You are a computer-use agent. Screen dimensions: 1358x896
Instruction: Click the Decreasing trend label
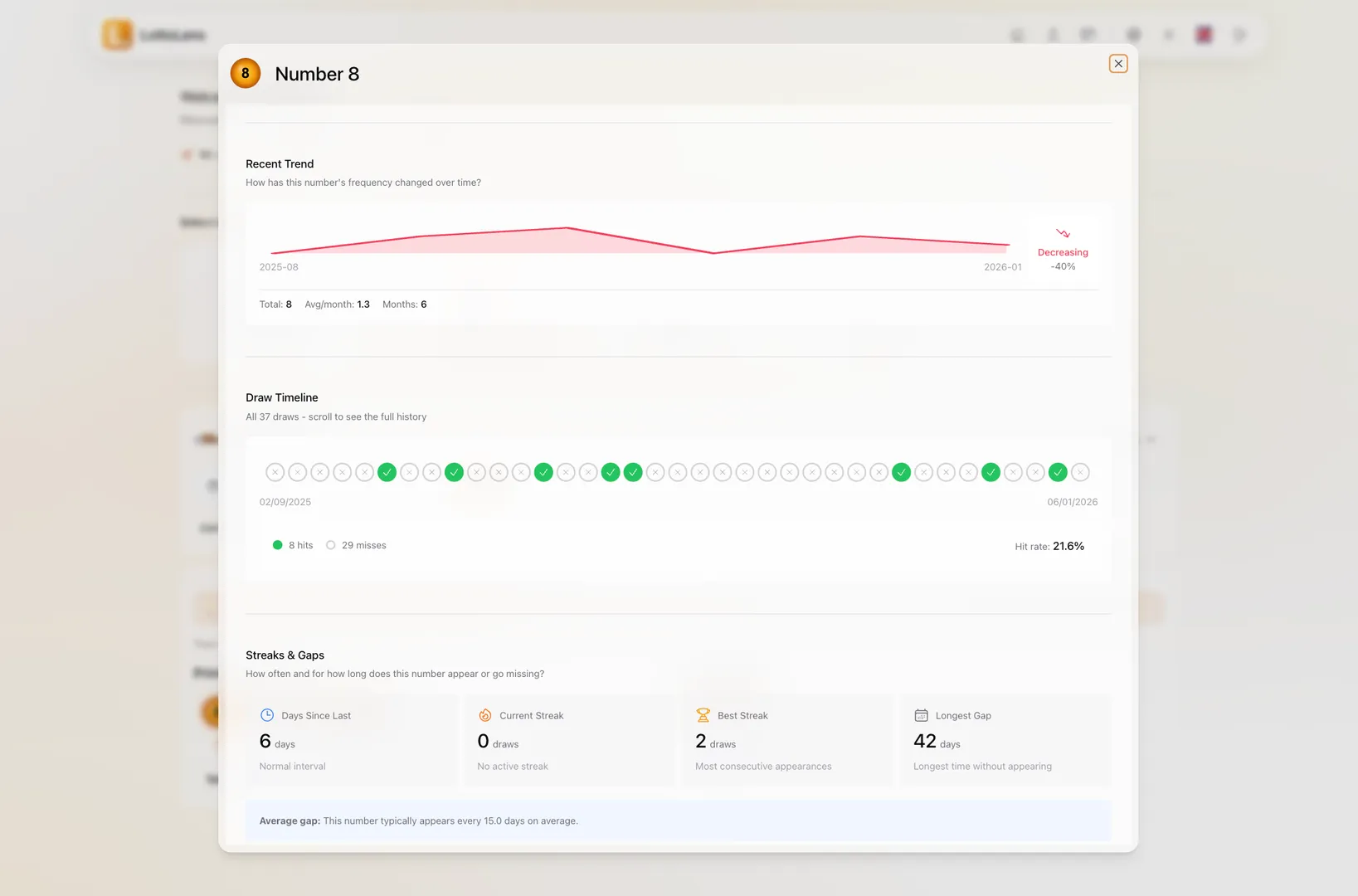coord(1063,252)
